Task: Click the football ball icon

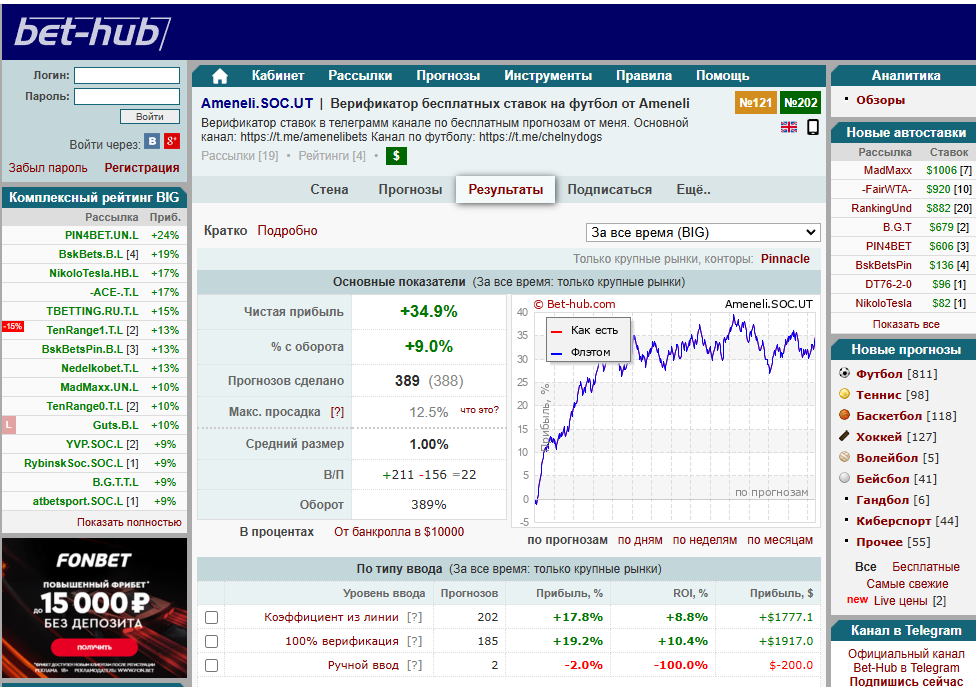Action: point(844,373)
